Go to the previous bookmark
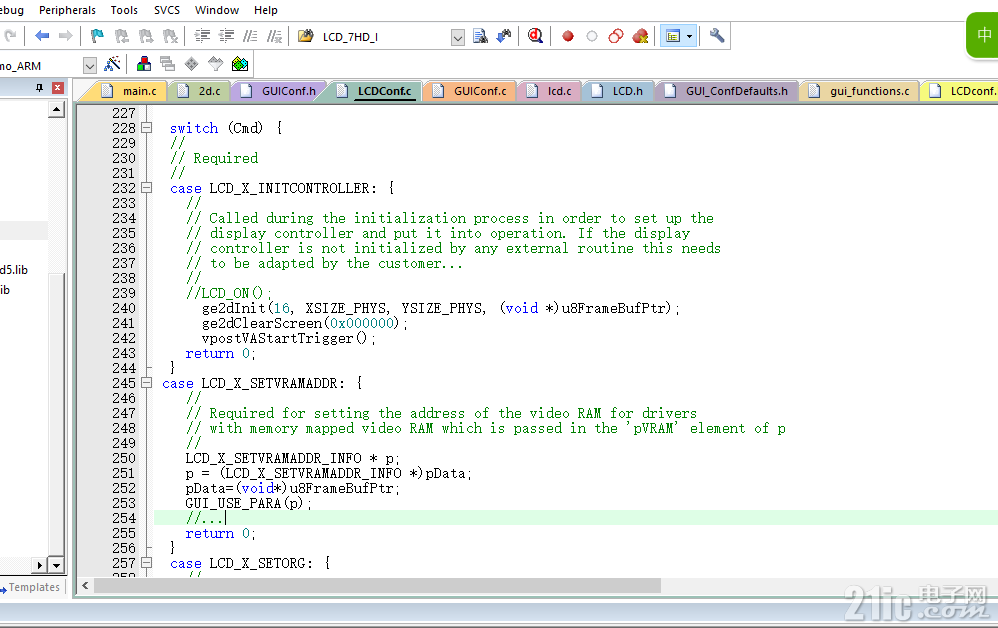 tap(122, 36)
